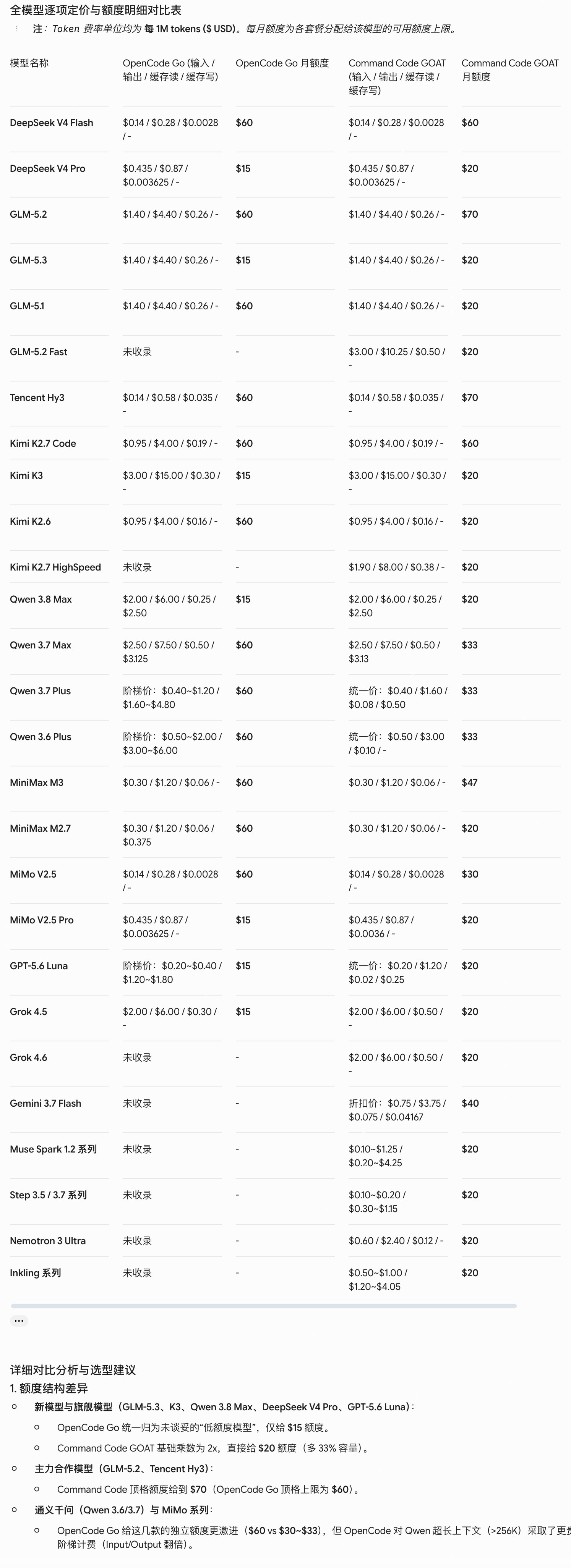
Task: Click the Inkling 系列 model name
Action: pyautogui.click(x=35, y=1274)
